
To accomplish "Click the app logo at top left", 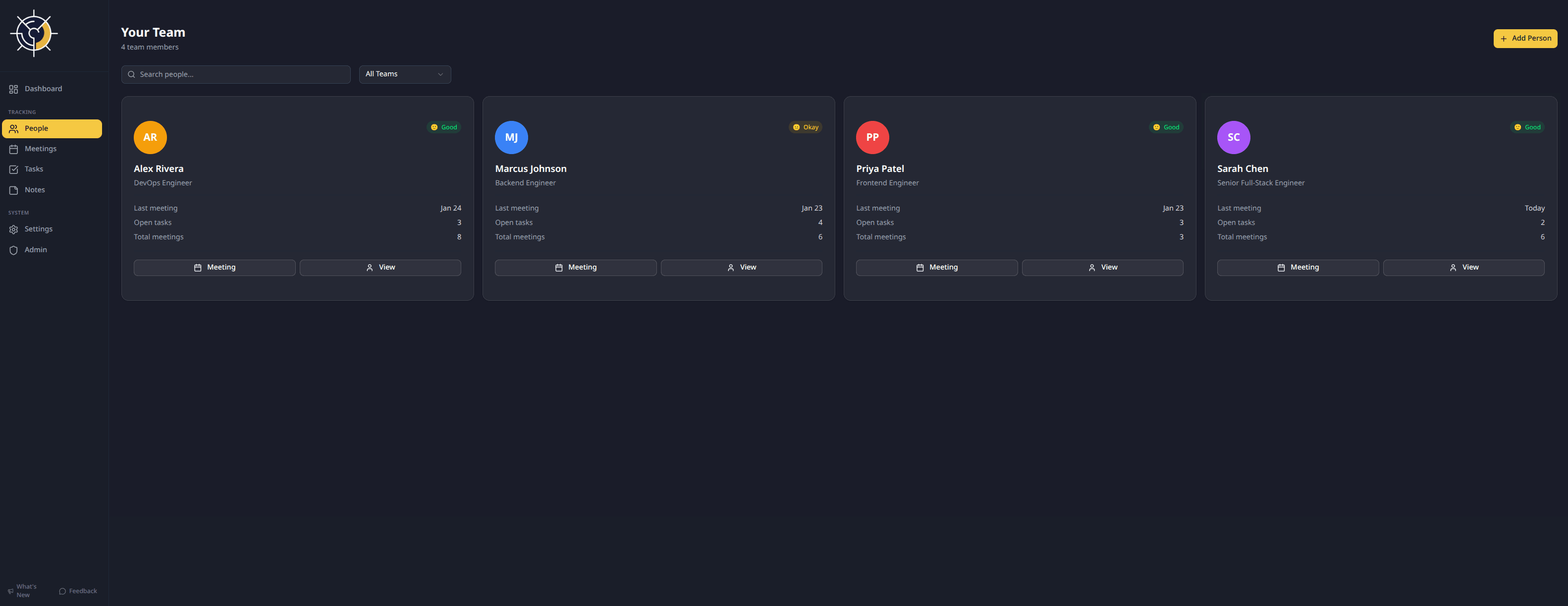I will (34, 34).
